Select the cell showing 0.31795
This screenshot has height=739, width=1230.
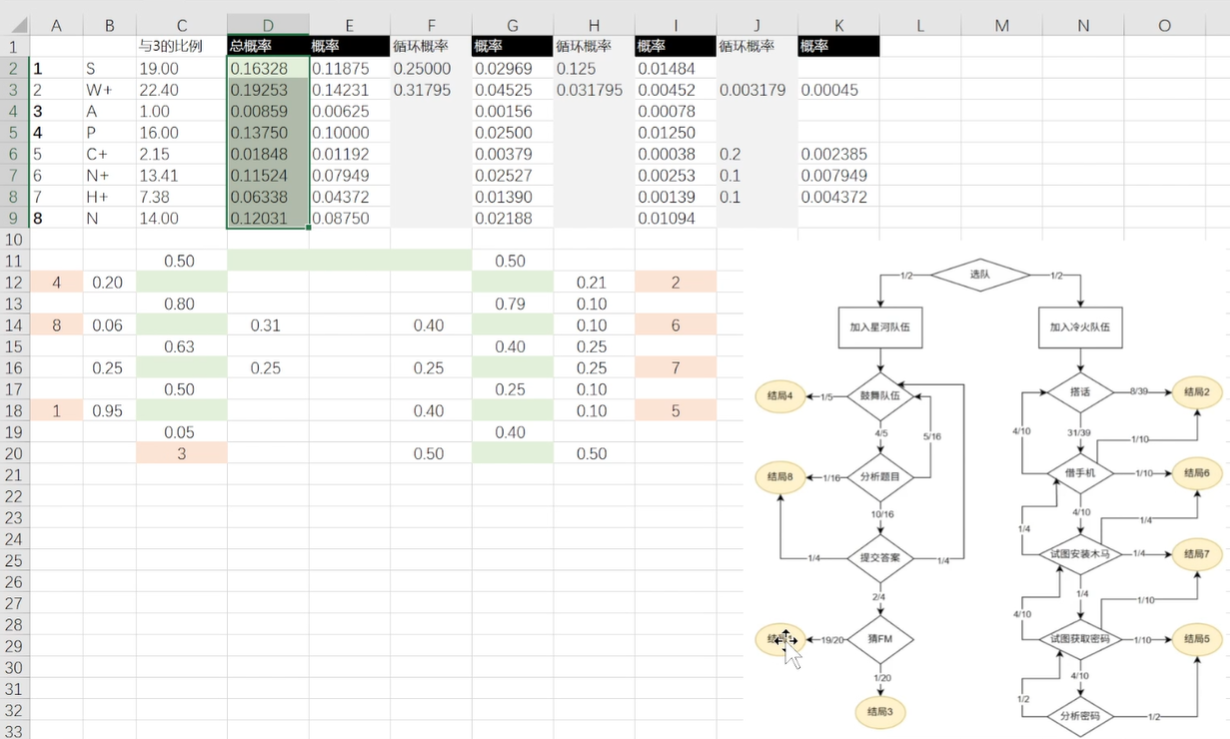(x=430, y=90)
